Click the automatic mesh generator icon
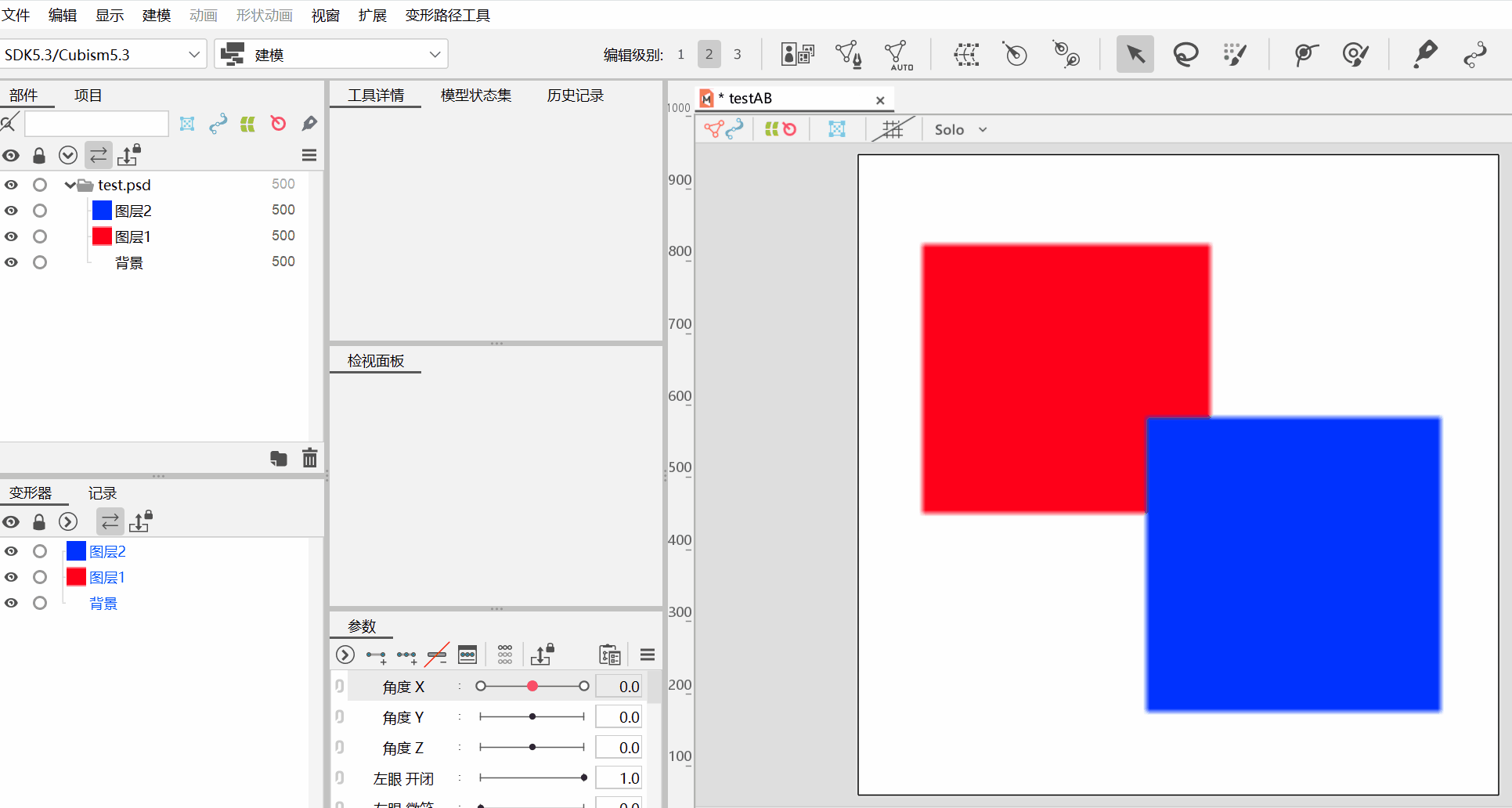Screen dimensions: 1512x808 click(897, 54)
